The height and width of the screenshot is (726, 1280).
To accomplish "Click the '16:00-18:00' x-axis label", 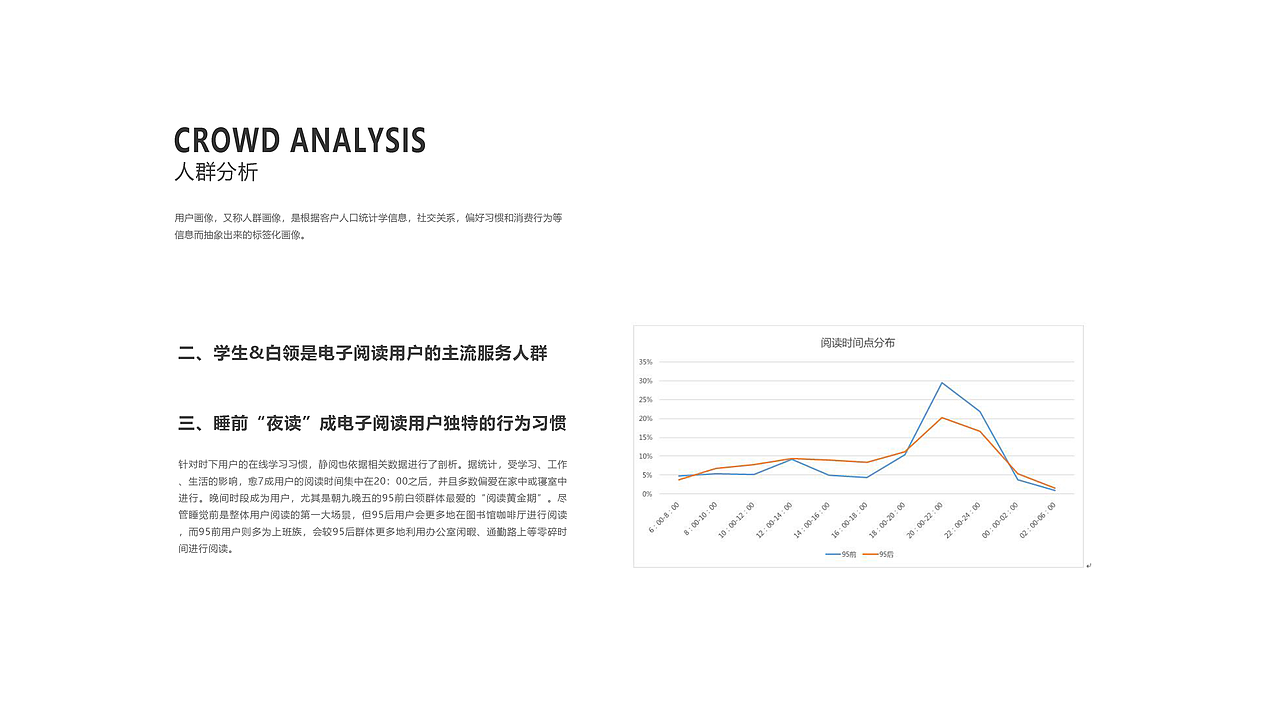I will click(x=848, y=520).
